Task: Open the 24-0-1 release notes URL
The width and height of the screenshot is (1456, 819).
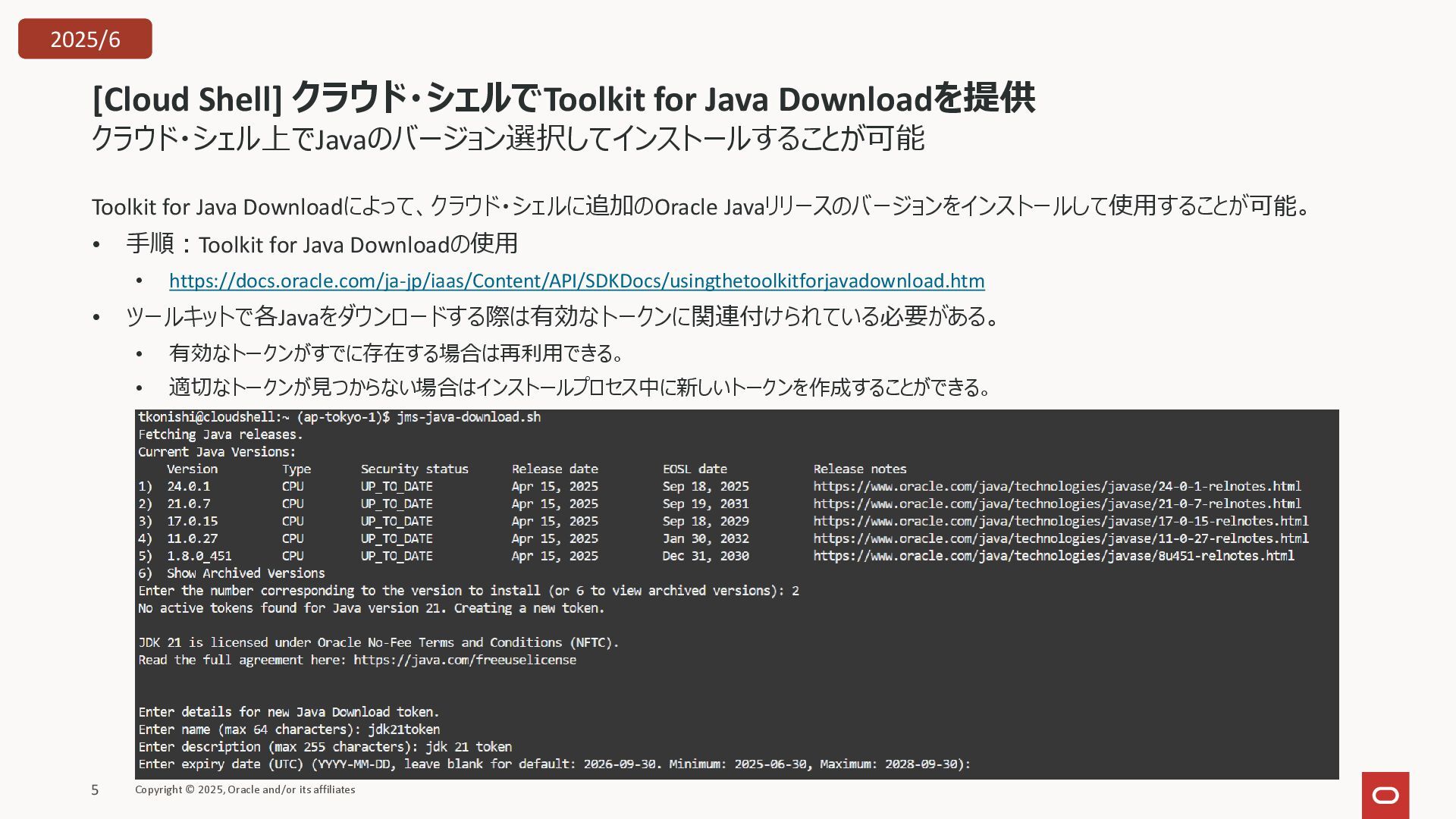Action: [x=1057, y=487]
